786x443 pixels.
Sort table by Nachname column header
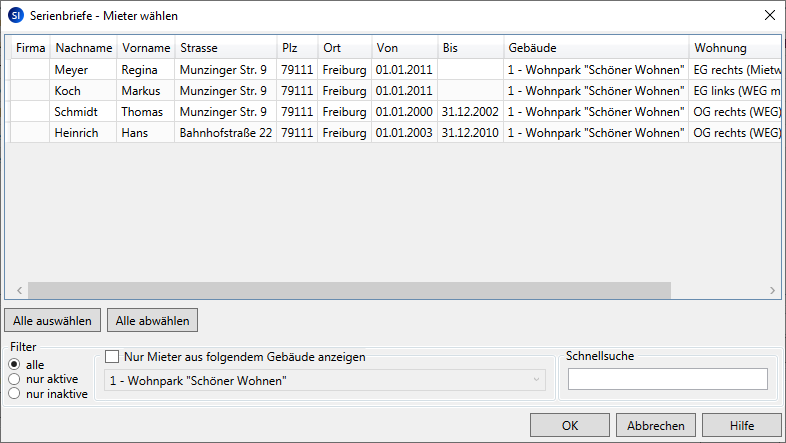point(83,48)
